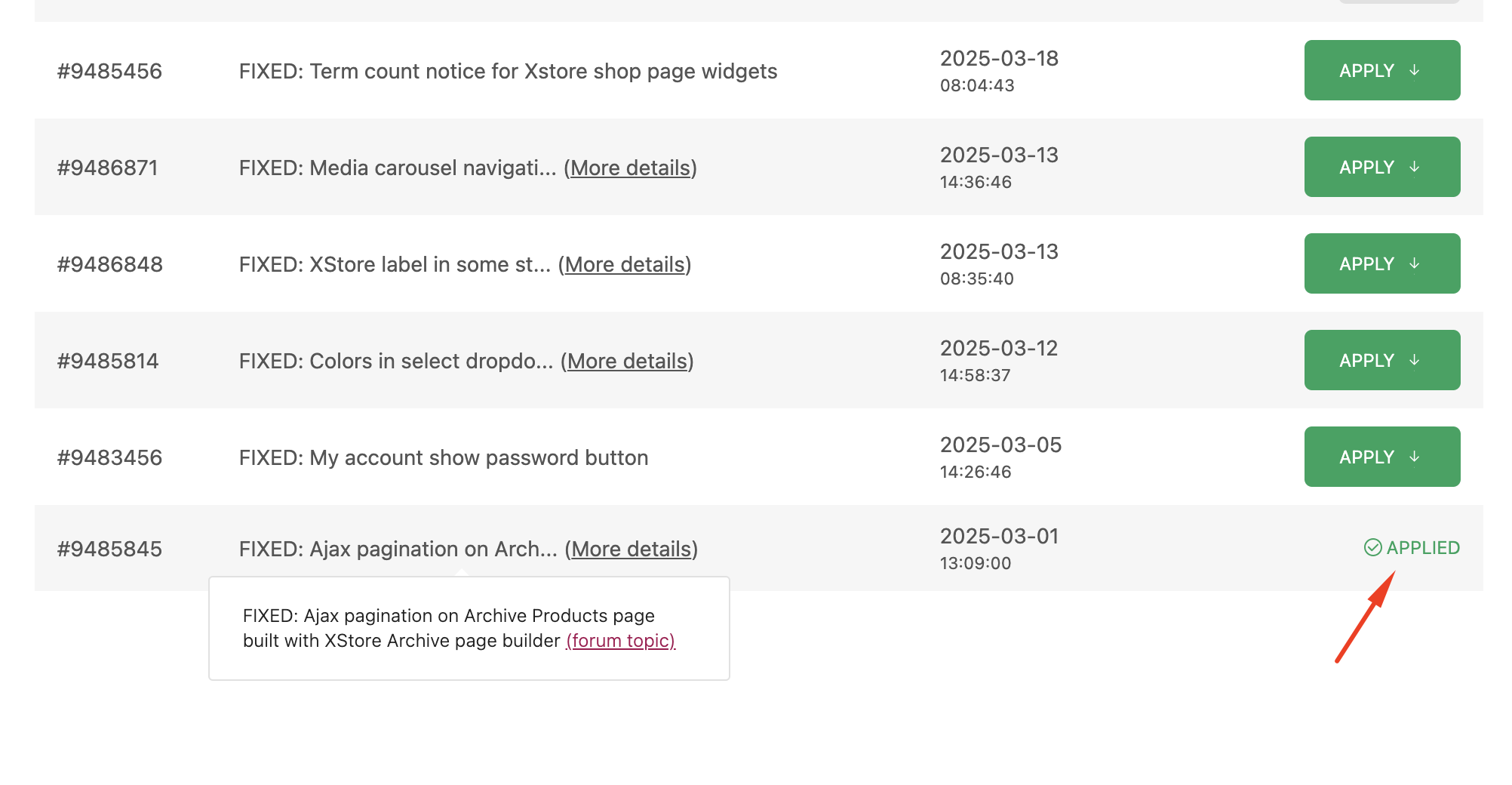Open More details for Ajax pagination fix
Viewport: 1512px width, 785px height.
[632, 549]
